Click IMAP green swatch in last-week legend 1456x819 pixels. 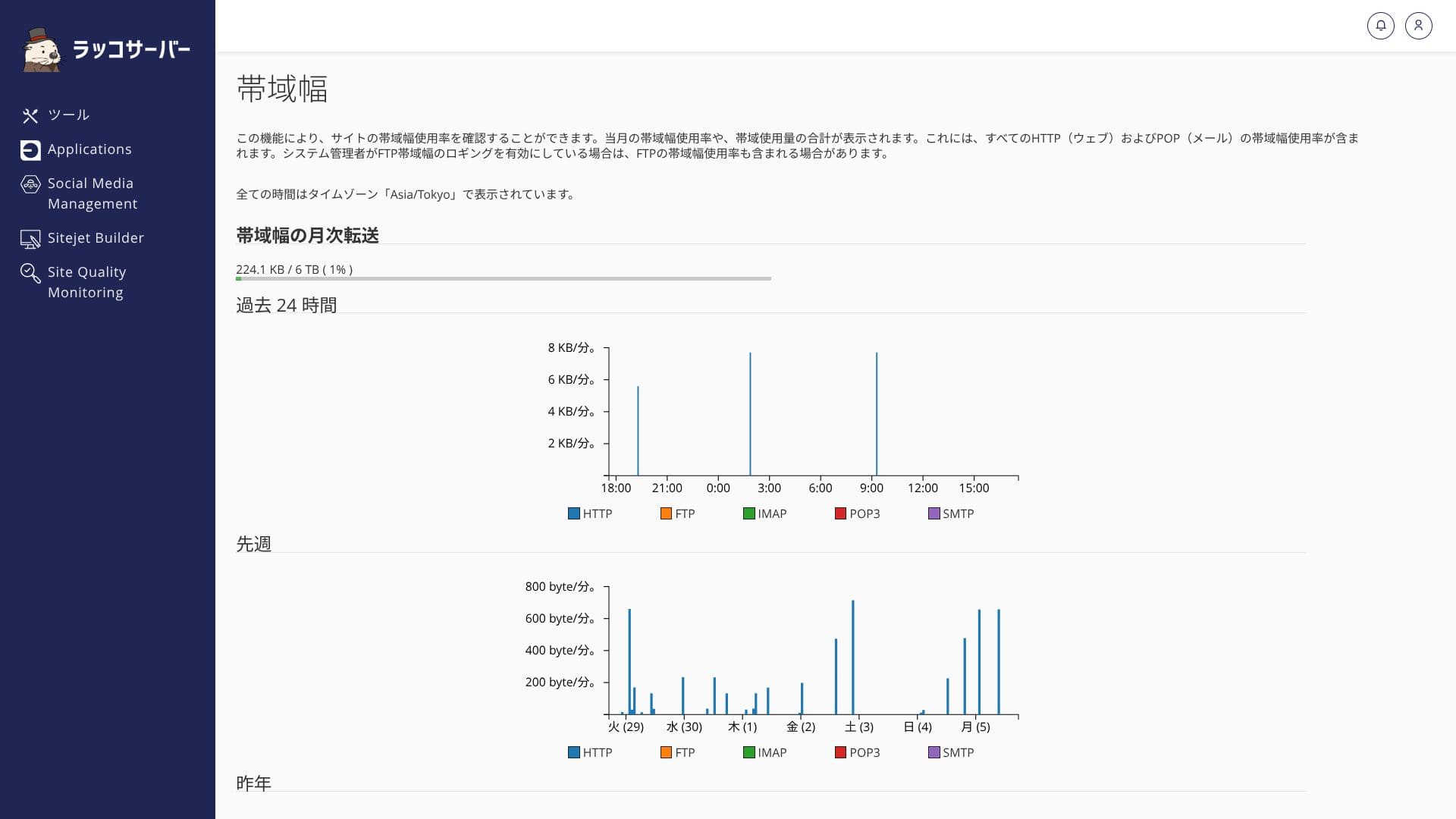point(748,752)
